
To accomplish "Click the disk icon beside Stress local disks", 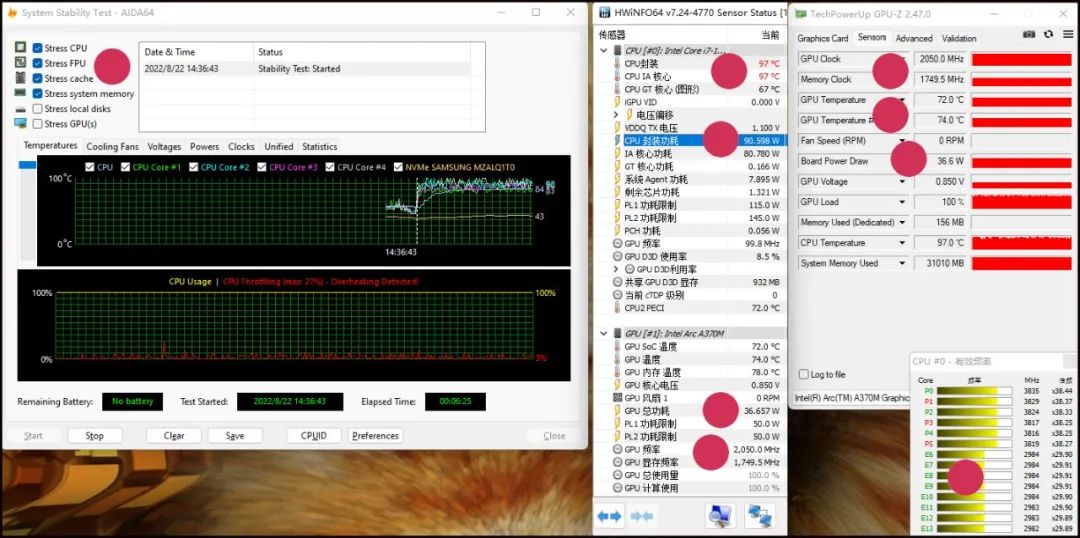I will [21, 109].
